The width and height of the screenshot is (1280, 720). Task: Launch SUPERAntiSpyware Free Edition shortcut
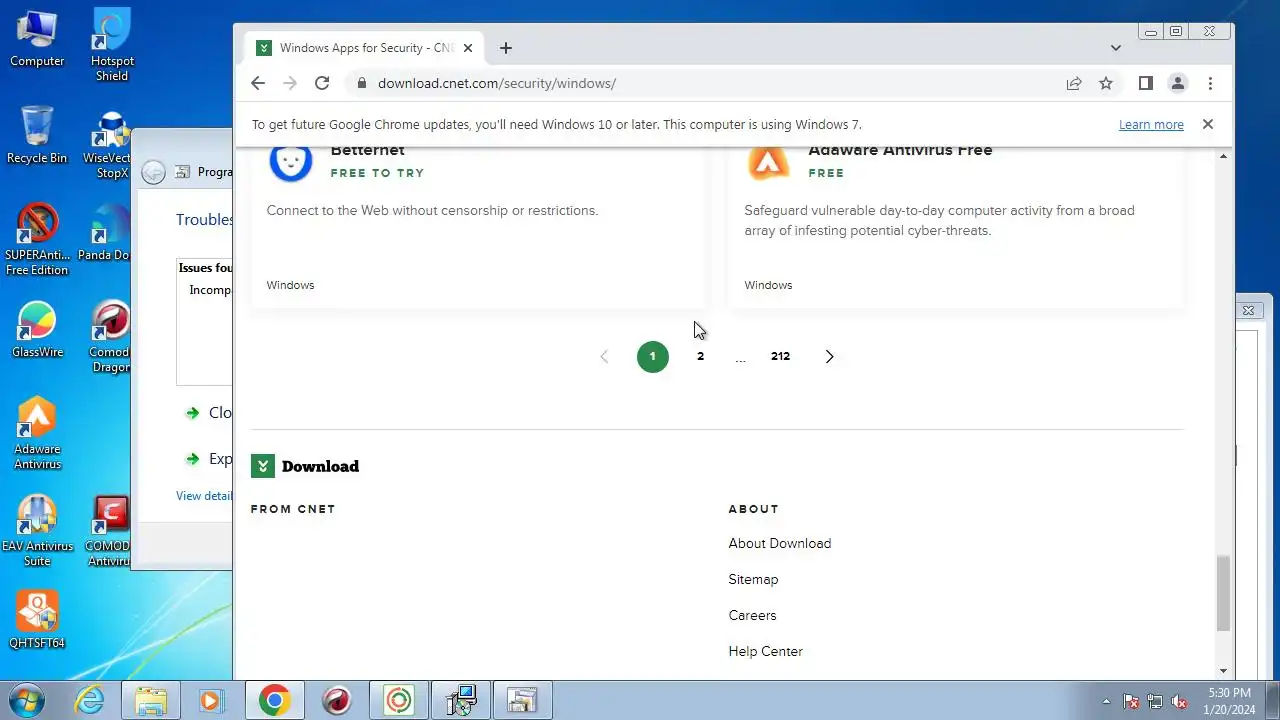(x=37, y=240)
